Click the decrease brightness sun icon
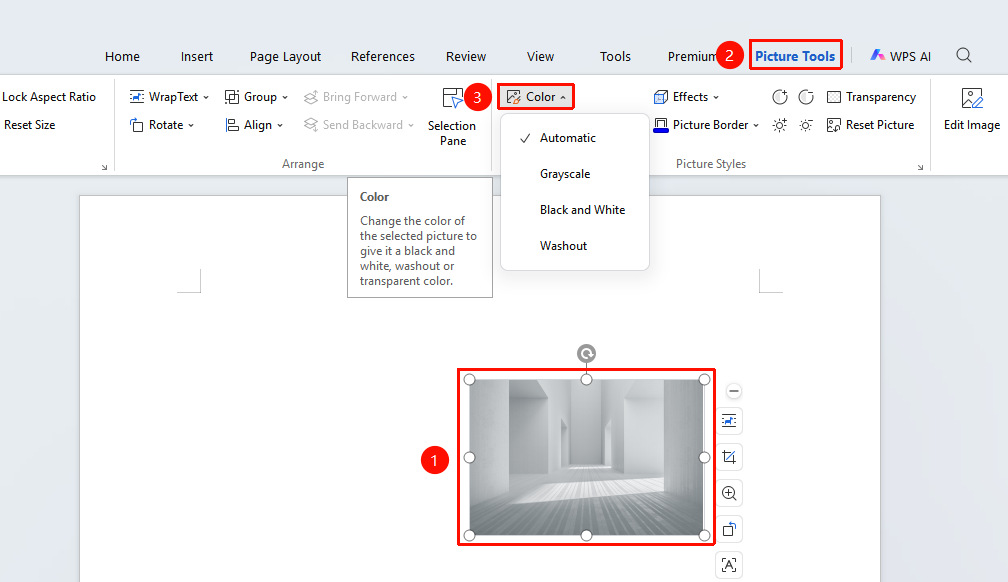 click(806, 125)
